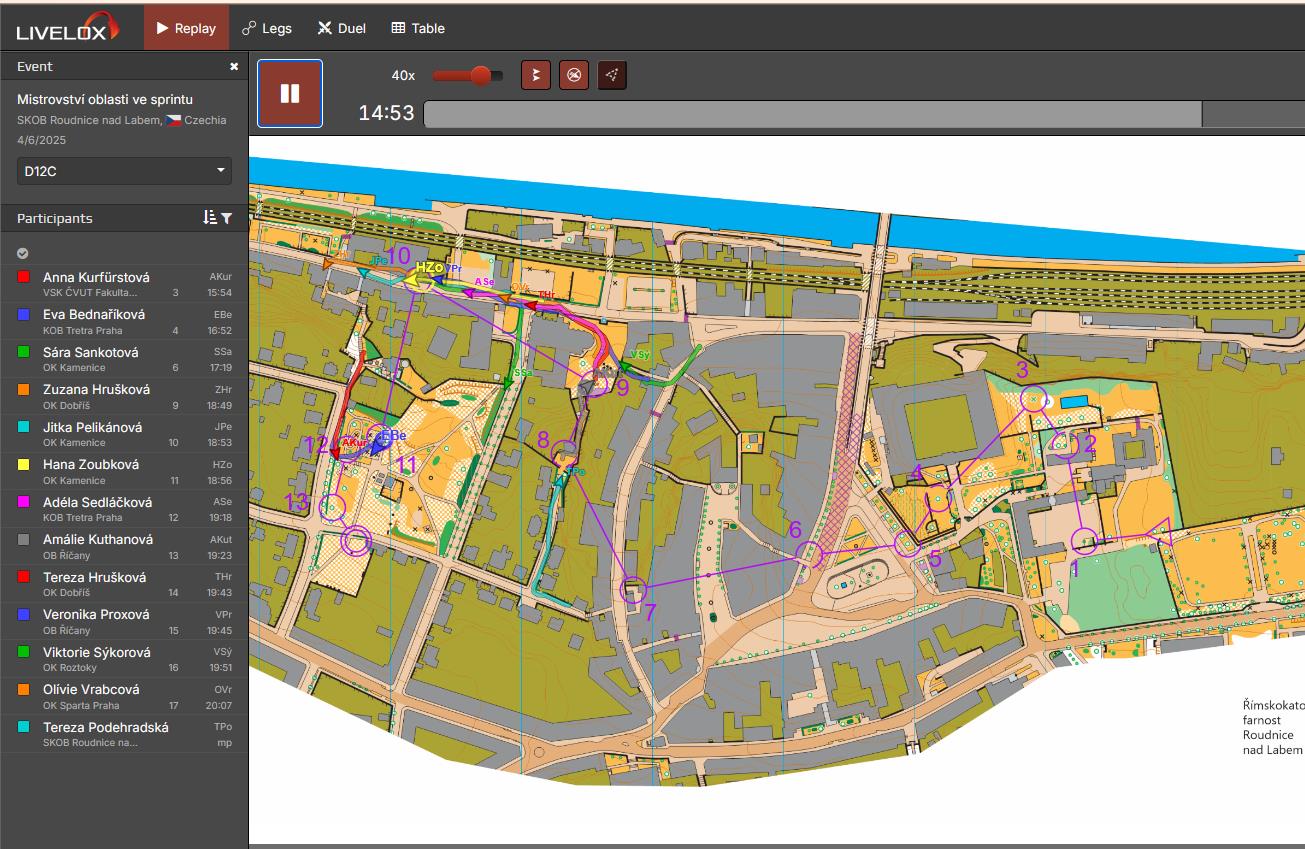Viewport: 1305px width, 849px height.
Task: Switch to the Legs tab
Action: 267,28
